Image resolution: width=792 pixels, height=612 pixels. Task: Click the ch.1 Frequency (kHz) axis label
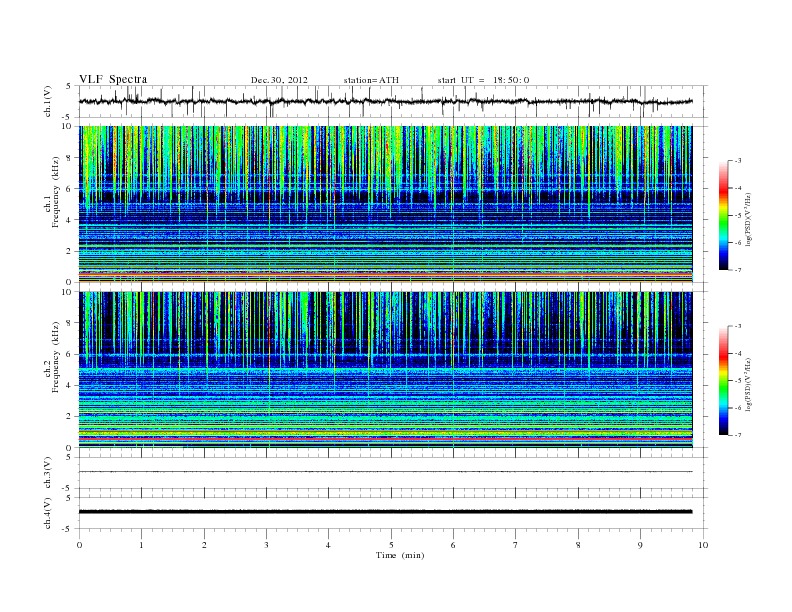(51, 191)
